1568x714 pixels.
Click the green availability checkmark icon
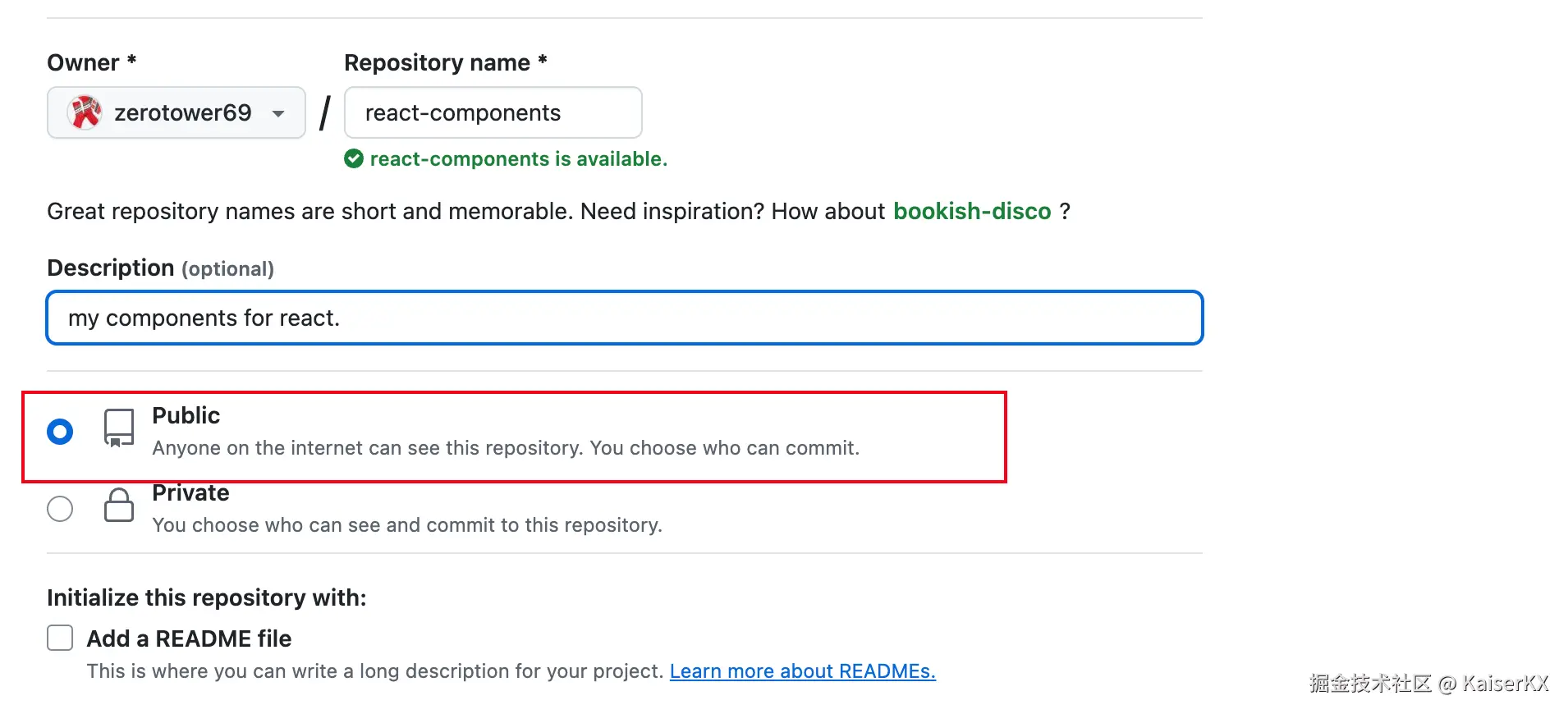tap(354, 158)
